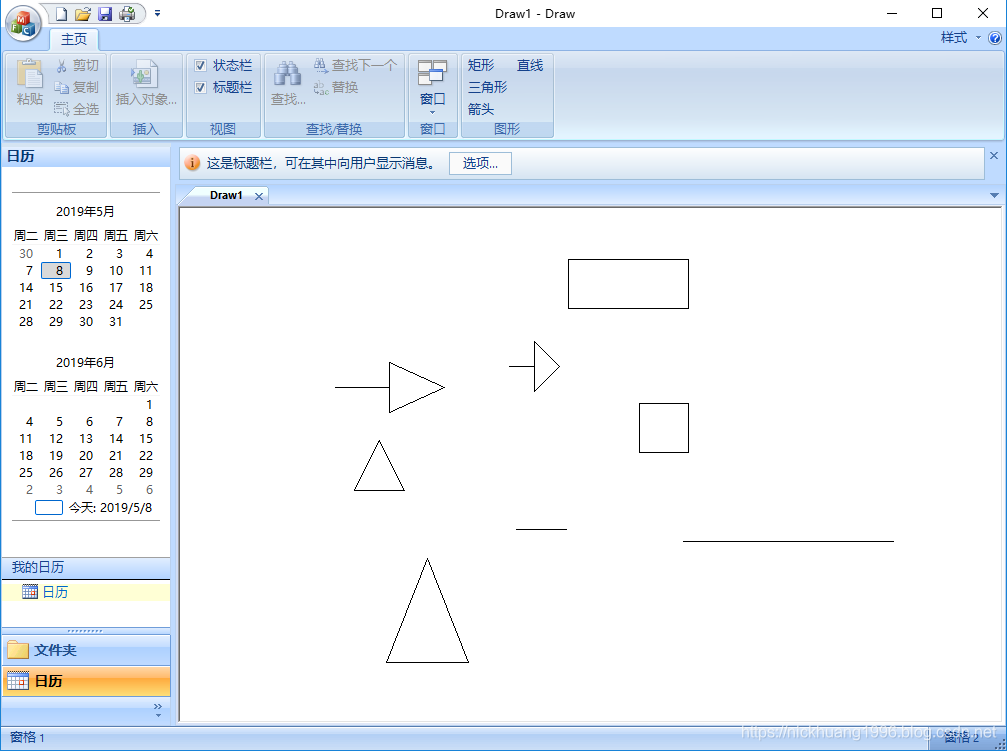Select June 13 in the calendar

(86, 439)
